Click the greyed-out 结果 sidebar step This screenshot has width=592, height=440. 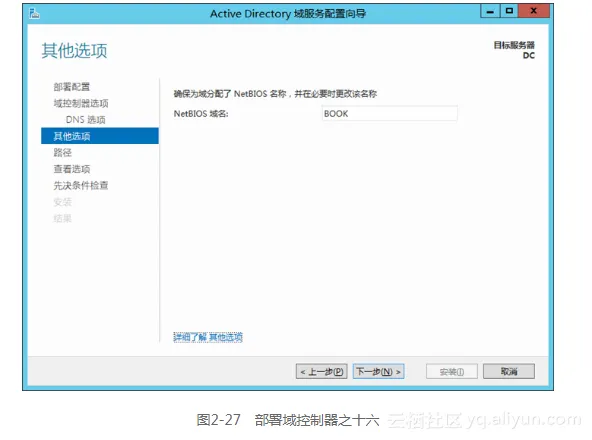[62, 218]
